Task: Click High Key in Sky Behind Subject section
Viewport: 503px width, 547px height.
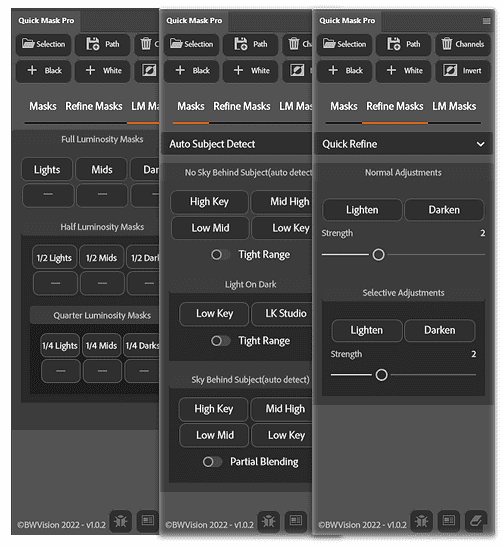Action: [x=213, y=409]
